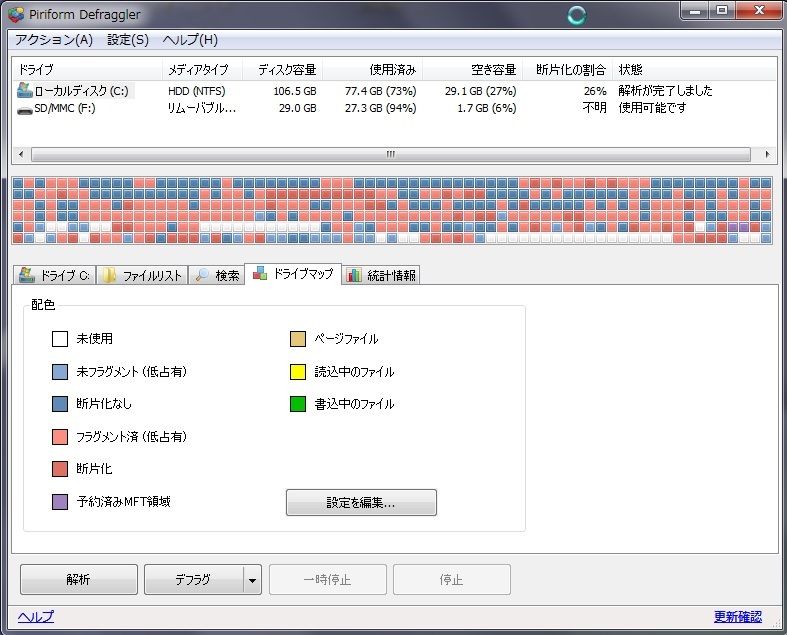The height and width of the screenshot is (635, 787).
Task: Click the ドライブ C: tab icon
Action: click(x=27, y=275)
